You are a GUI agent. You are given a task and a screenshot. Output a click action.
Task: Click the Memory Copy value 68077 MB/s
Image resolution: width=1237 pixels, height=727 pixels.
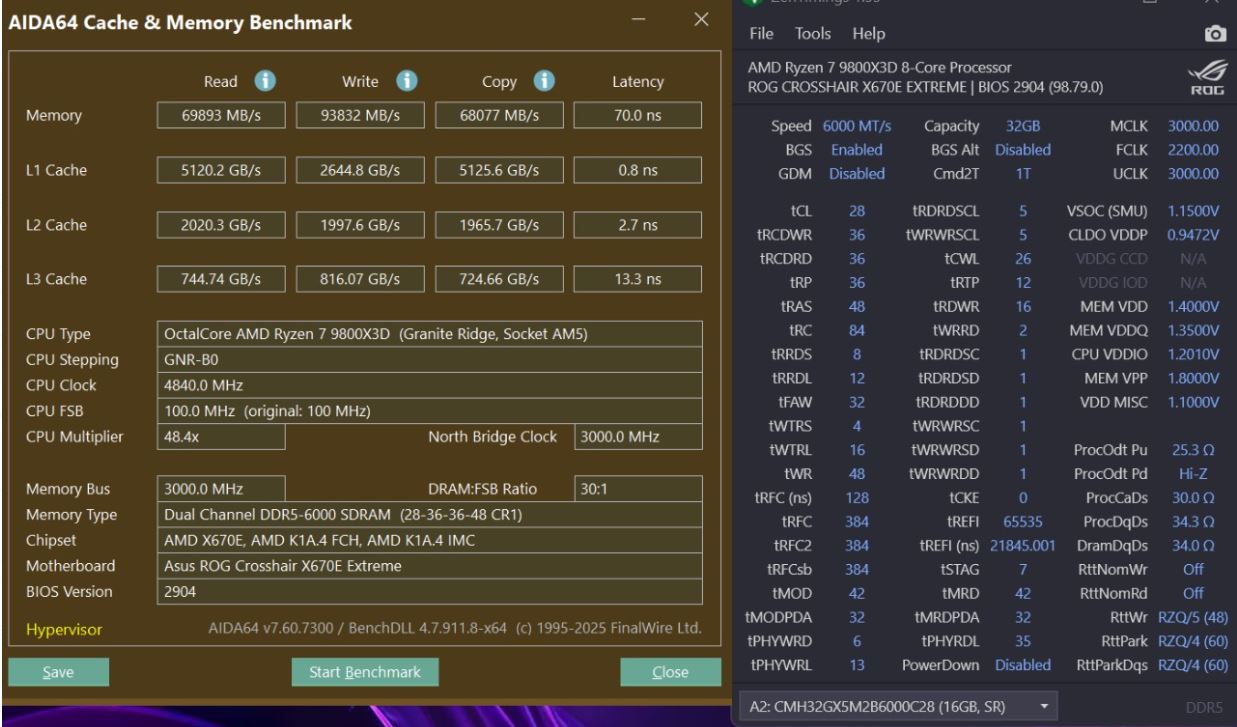497,116
